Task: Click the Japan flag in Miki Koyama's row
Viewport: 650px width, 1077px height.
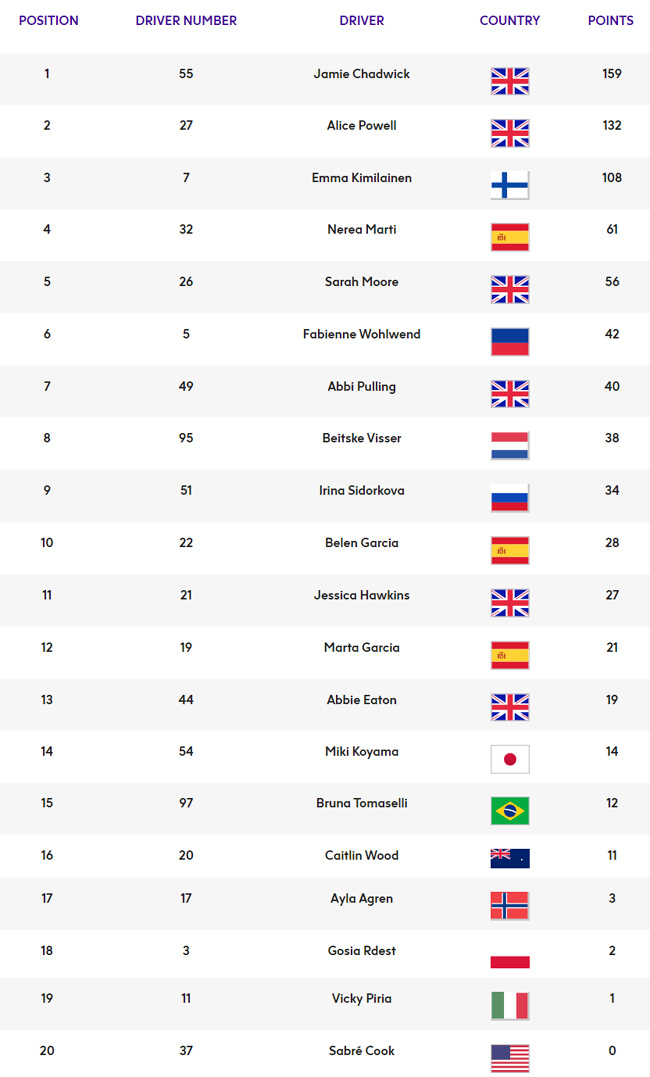Action: [510, 759]
